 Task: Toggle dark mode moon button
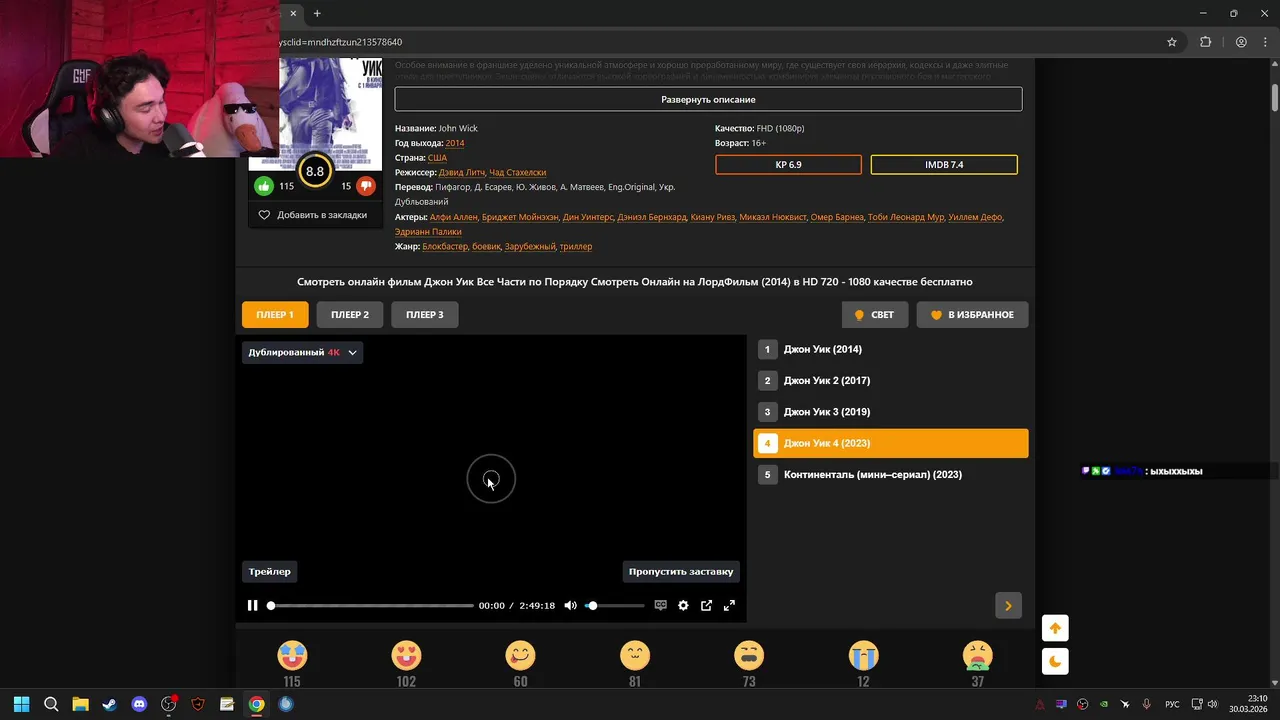(x=1055, y=661)
